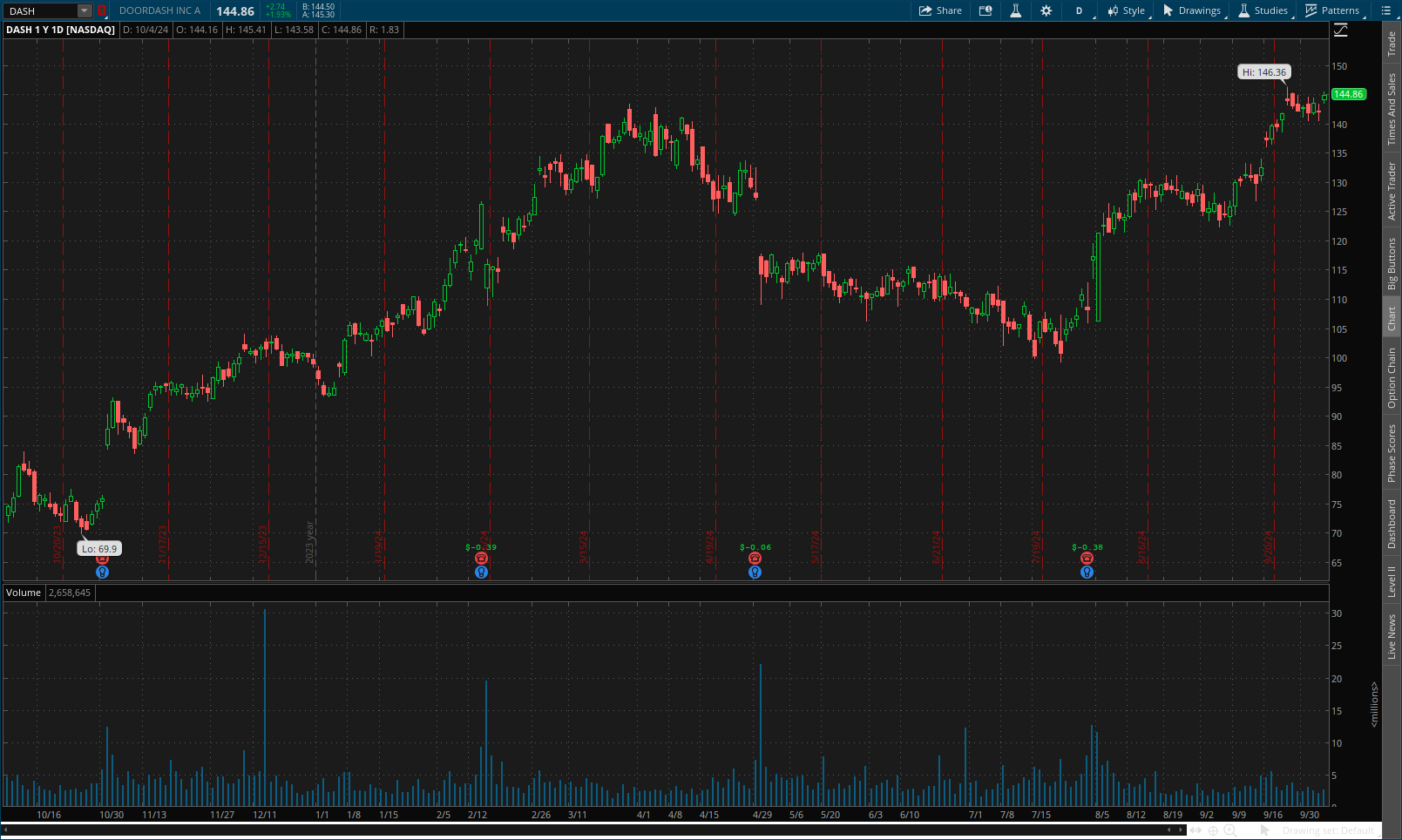Click the H: 145.41 high value
1402x840 pixels.
246,30
